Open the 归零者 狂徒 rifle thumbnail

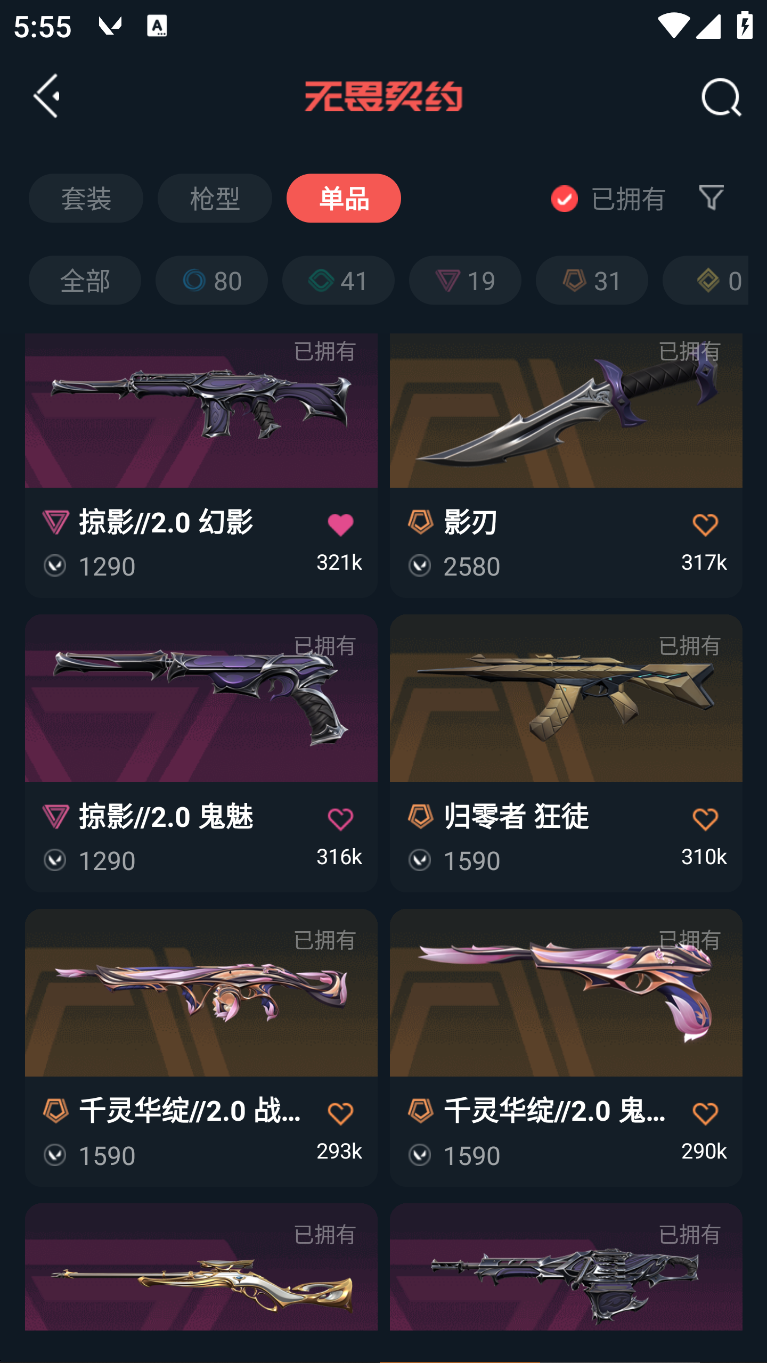(x=566, y=698)
